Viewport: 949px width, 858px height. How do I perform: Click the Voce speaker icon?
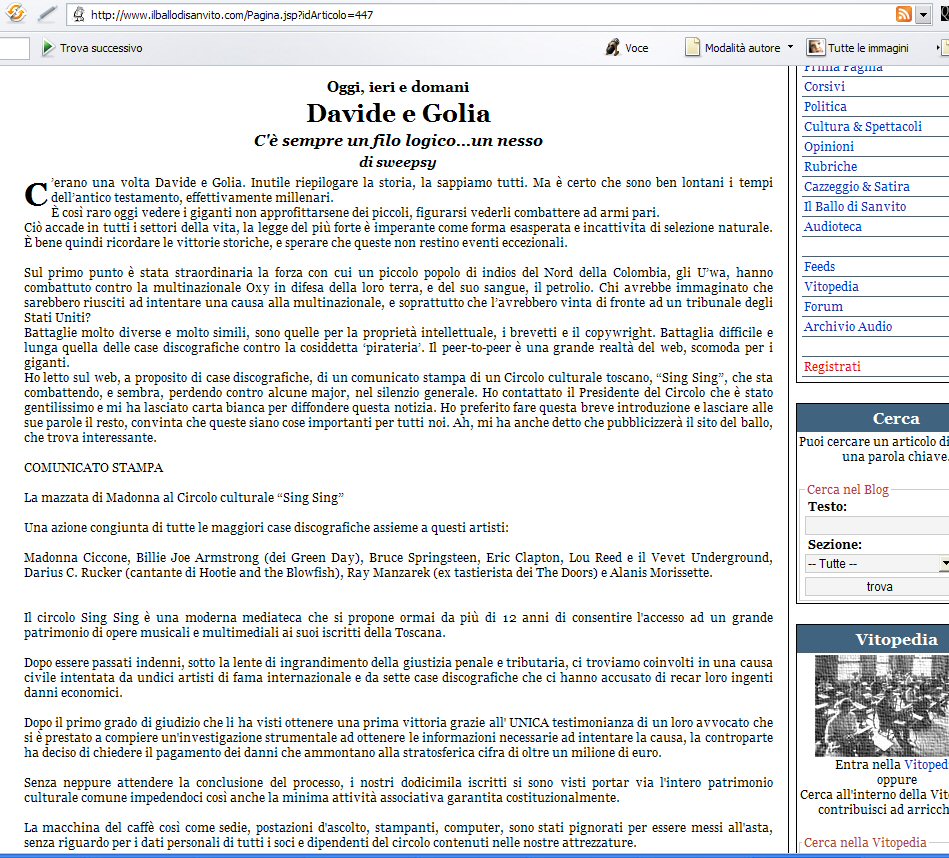pos(613,48)
